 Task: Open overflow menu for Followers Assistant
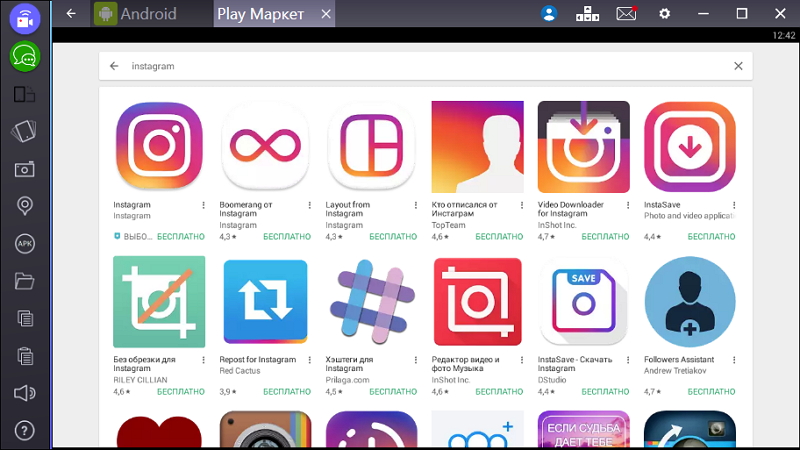click(734, 360)
